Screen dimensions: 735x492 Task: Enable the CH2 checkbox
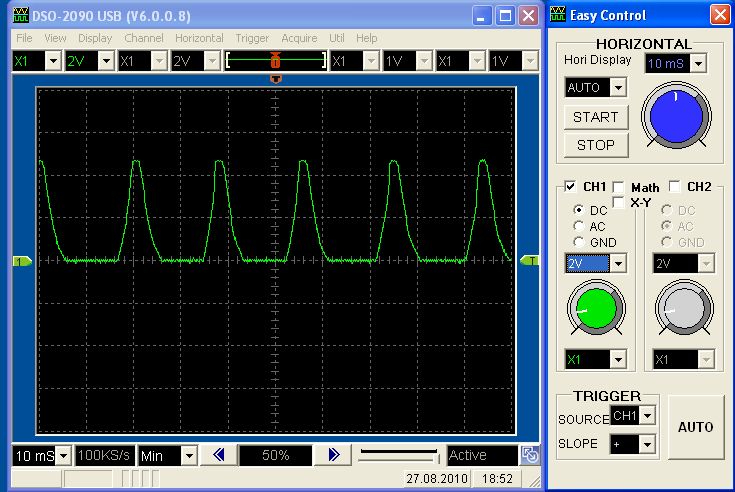(x=675, y=187)
